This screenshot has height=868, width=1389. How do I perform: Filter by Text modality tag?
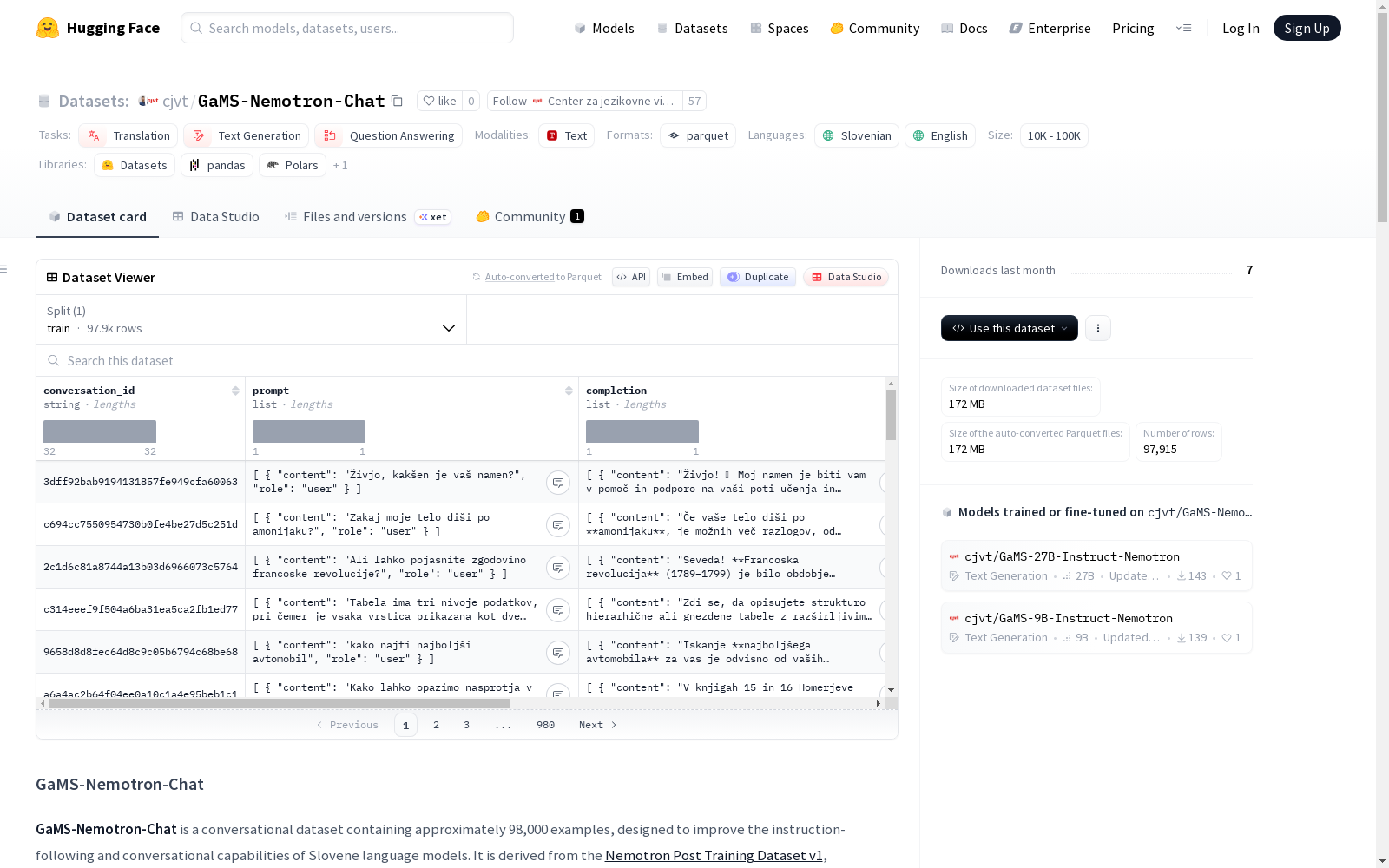click(x=566, y=135)
